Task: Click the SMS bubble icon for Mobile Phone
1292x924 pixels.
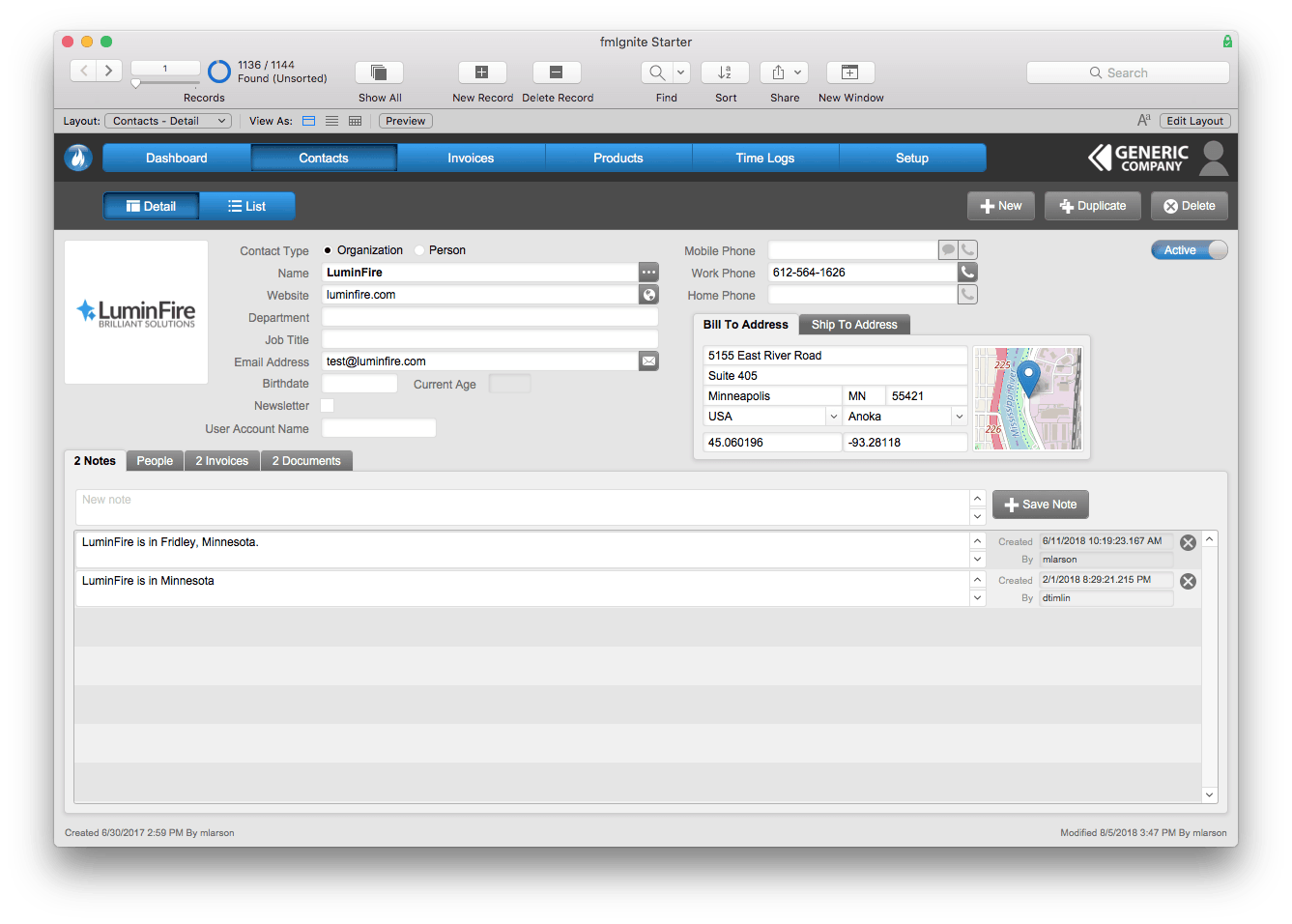Action: 948,250
